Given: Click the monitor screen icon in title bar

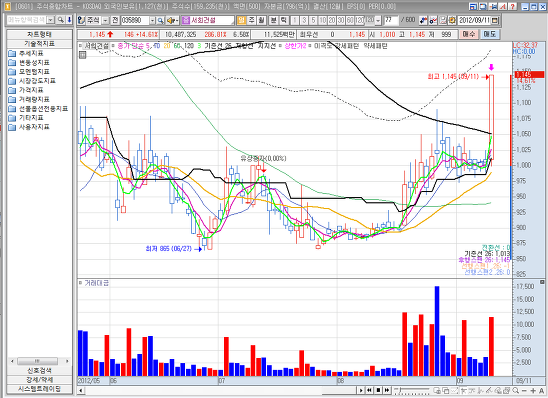Looking at the screenshot, I should click(483, 6).
